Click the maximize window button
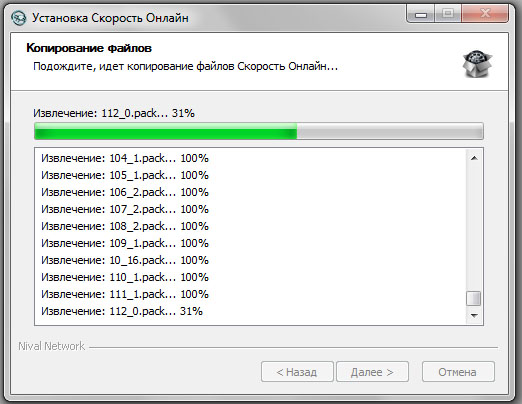This screenshot has width=522, height=404. [x=448, y=14]
